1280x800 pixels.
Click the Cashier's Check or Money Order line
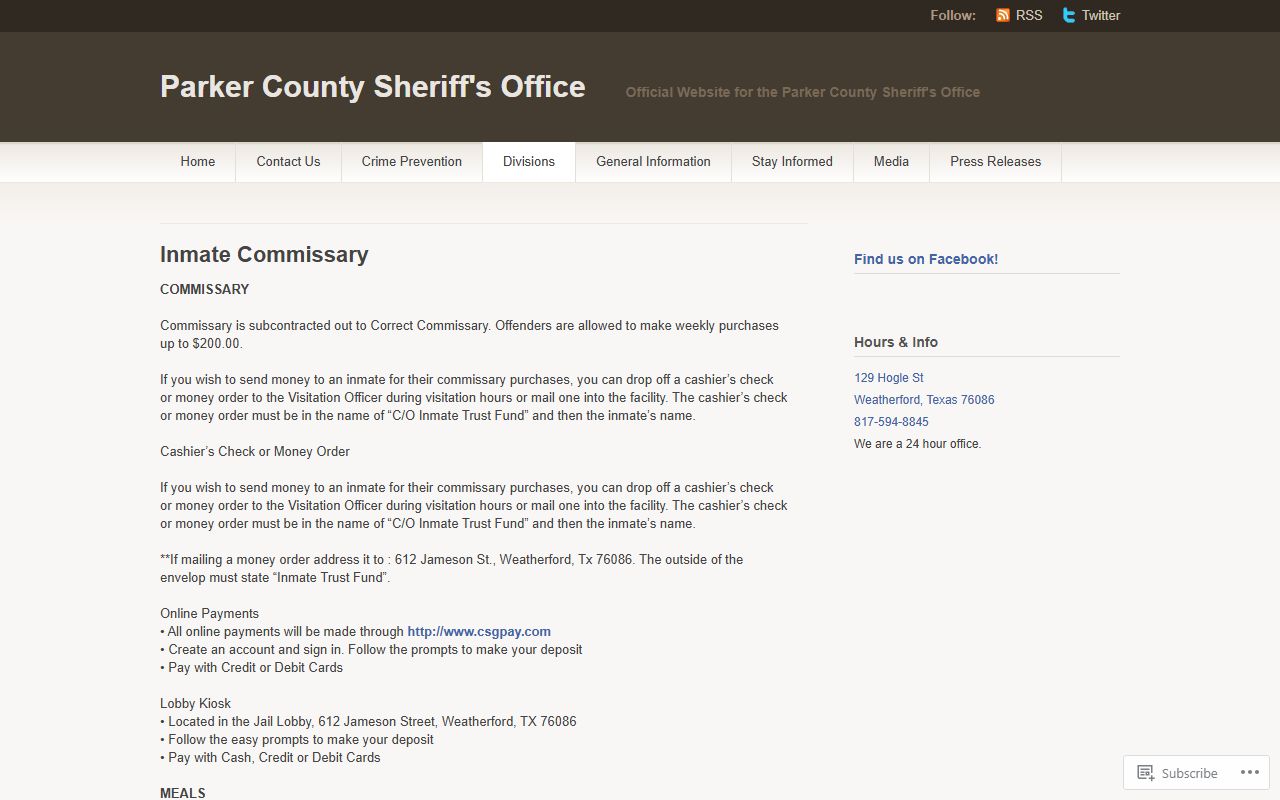tap(255, 451)
